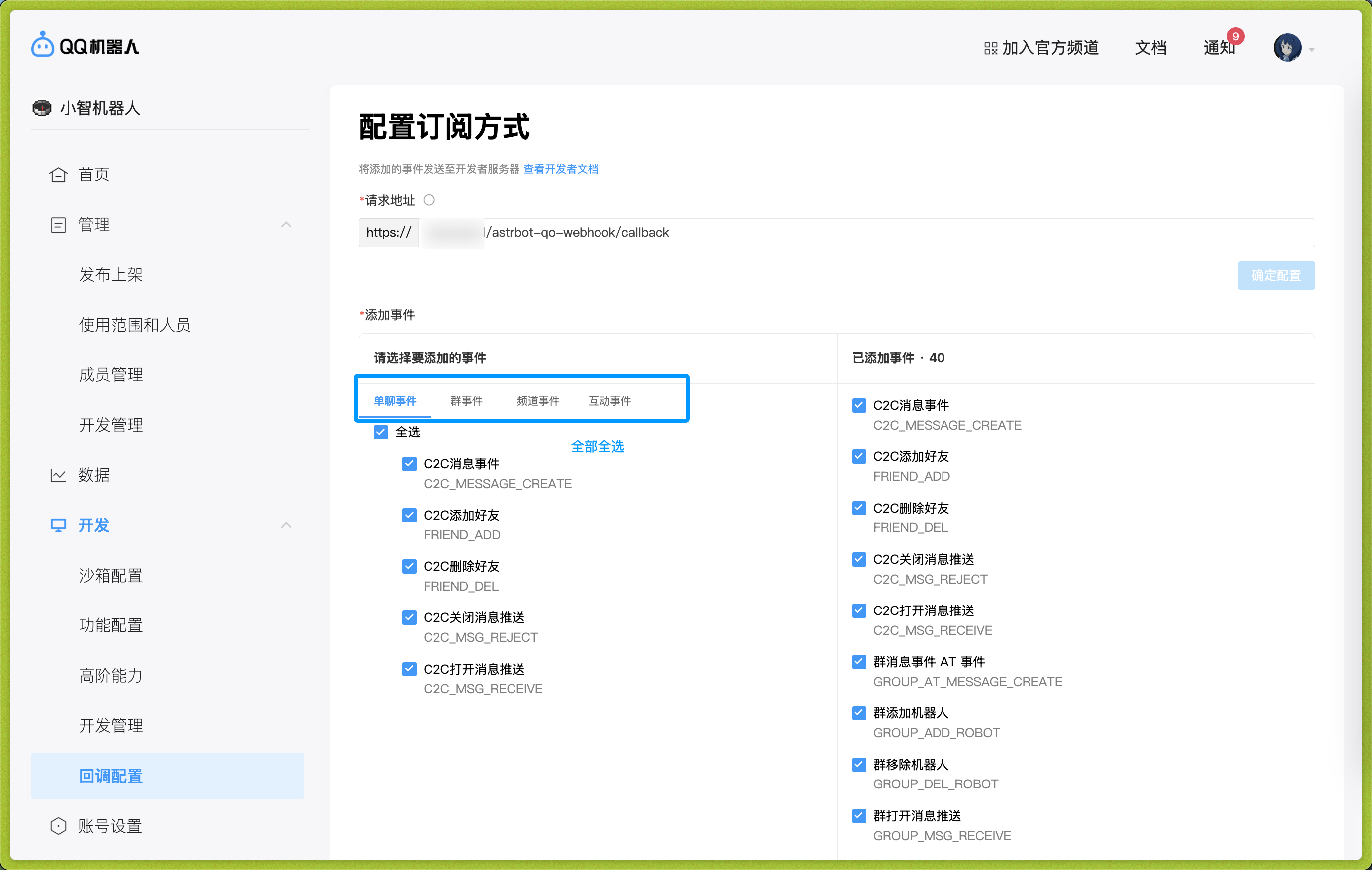Click the request URL input field
This screenshot has height=870, width=1372.
coord(855,233)
